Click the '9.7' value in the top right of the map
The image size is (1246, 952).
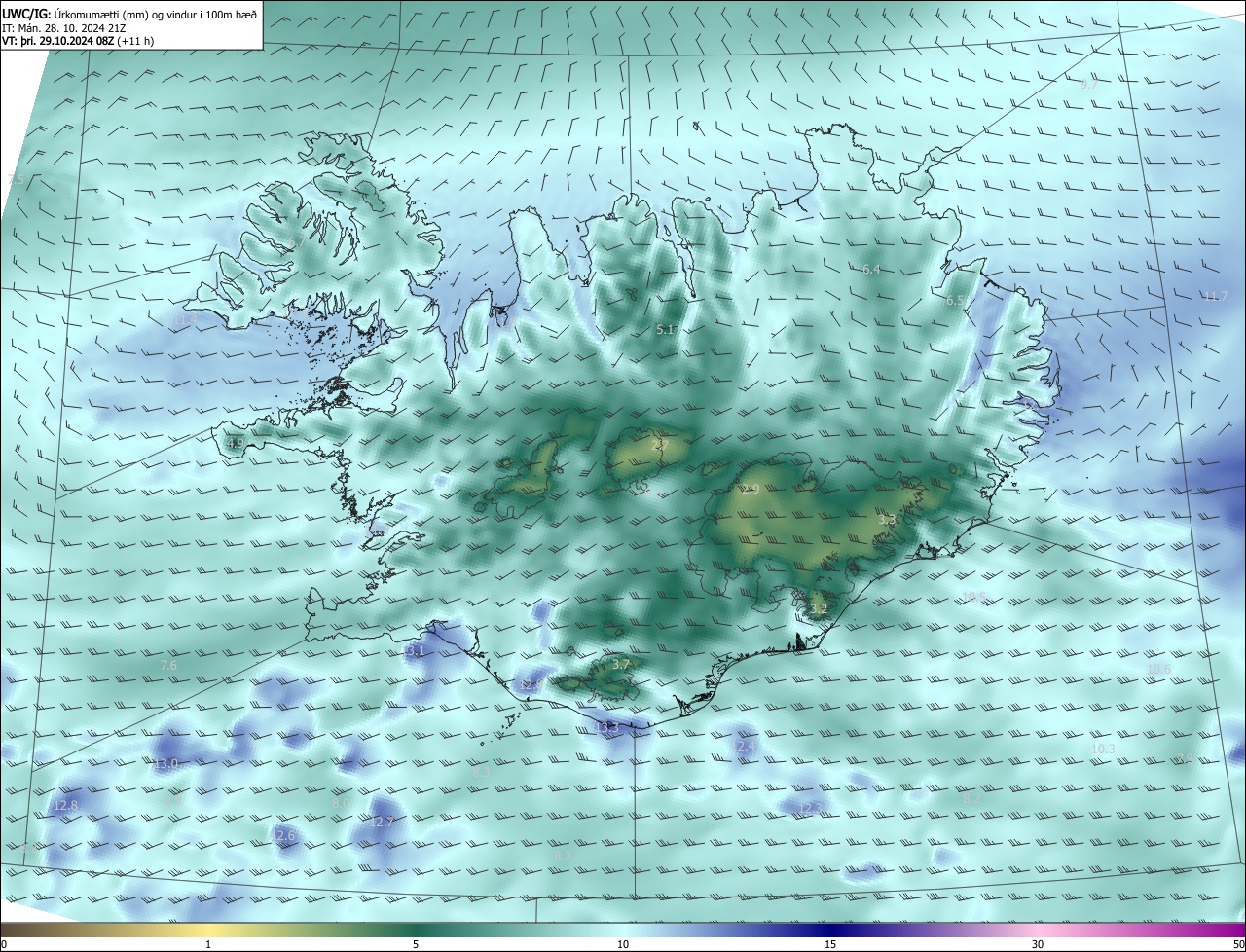click(1088, 85)
